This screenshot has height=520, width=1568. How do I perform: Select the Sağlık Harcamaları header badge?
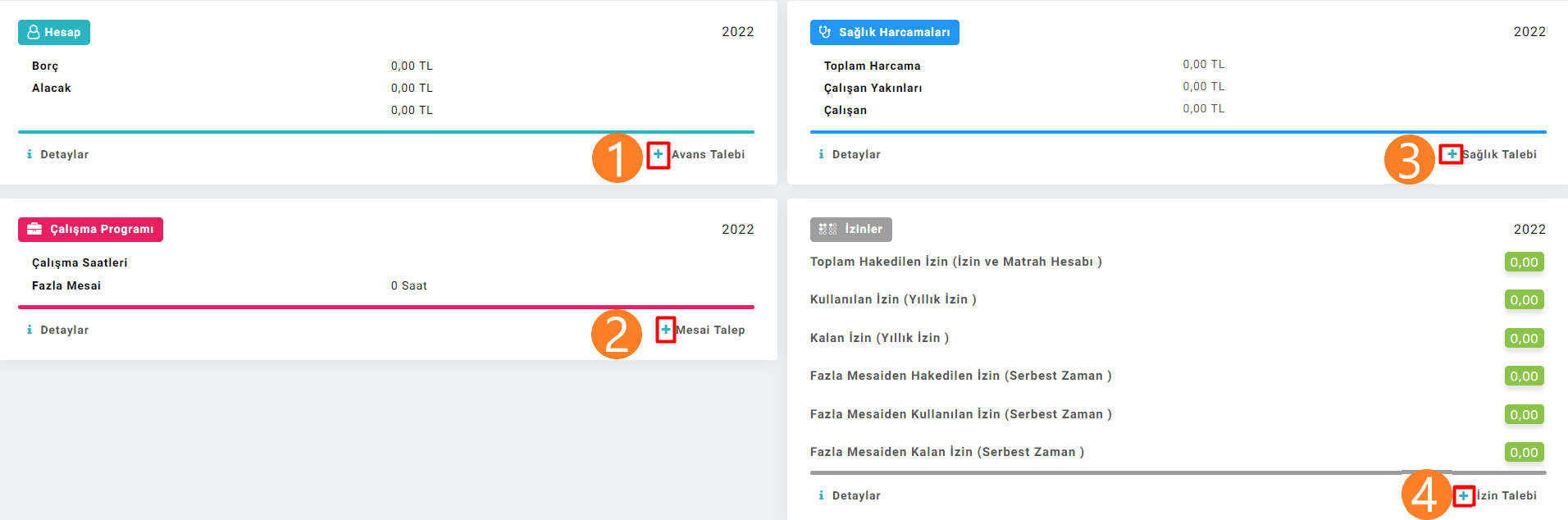885,32
